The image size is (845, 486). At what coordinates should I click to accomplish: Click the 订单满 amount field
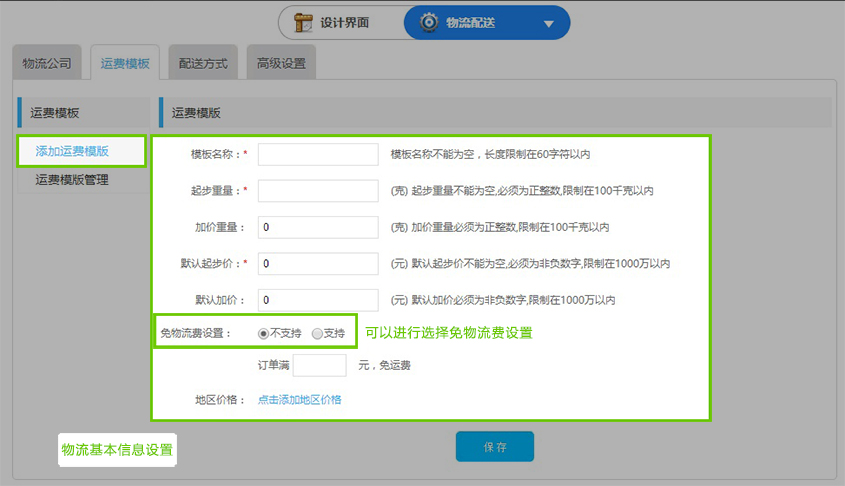319,365
